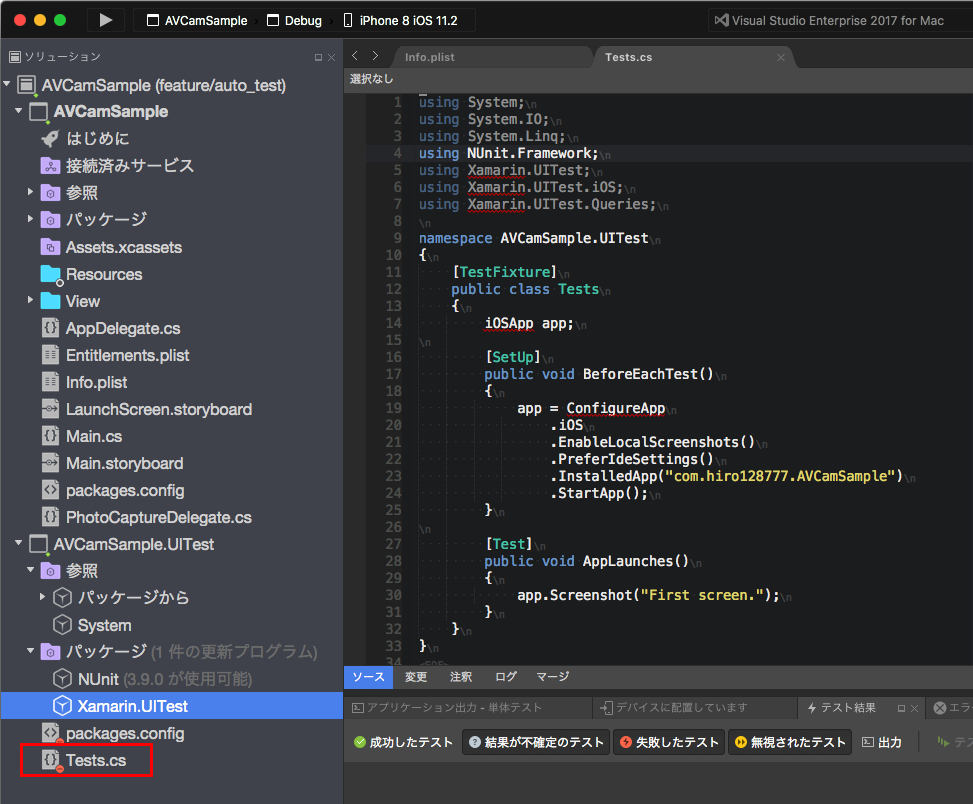This screenshot has width=973, height=804.
Task: Collapse パッケージ folder with update notice
Action: pyautogui.click(x=30, y=650)
